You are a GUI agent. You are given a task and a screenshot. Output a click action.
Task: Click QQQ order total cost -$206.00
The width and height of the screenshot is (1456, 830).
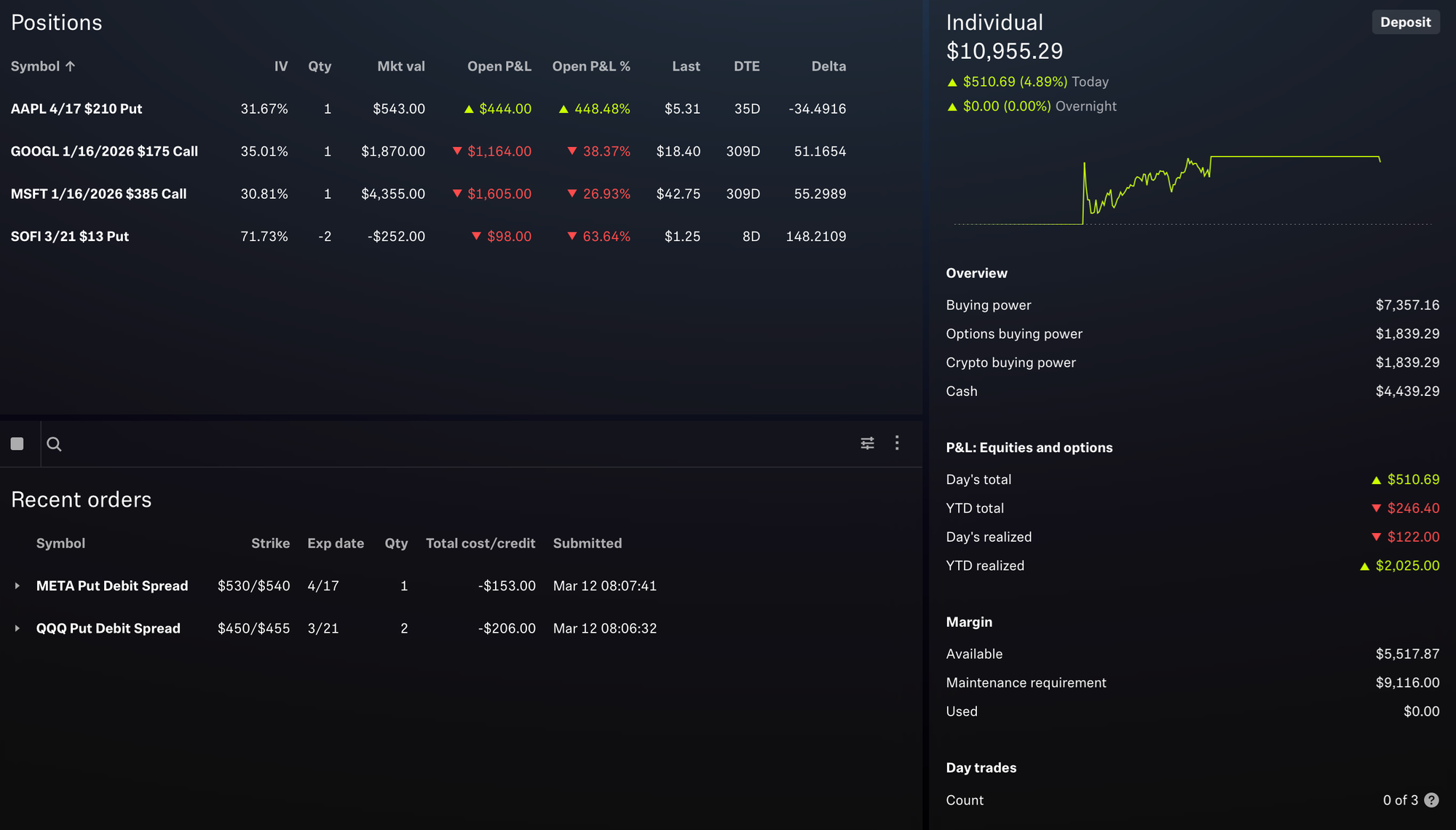point(507,628)
